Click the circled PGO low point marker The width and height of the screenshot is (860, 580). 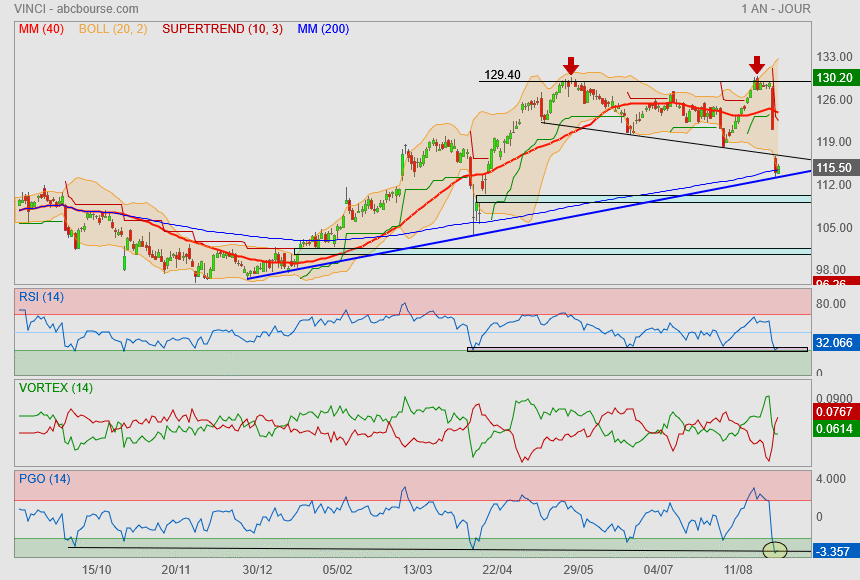(x=775, y=549)
